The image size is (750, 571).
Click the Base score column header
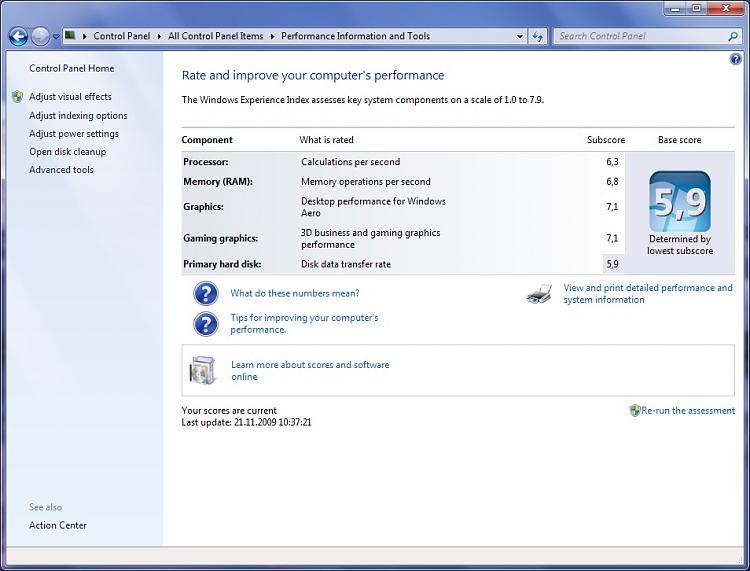[679, 140]
